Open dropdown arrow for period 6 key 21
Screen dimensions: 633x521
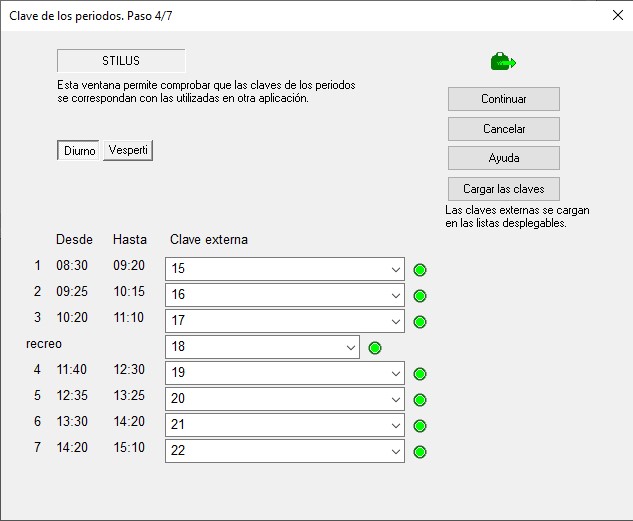tap(396, 425)
